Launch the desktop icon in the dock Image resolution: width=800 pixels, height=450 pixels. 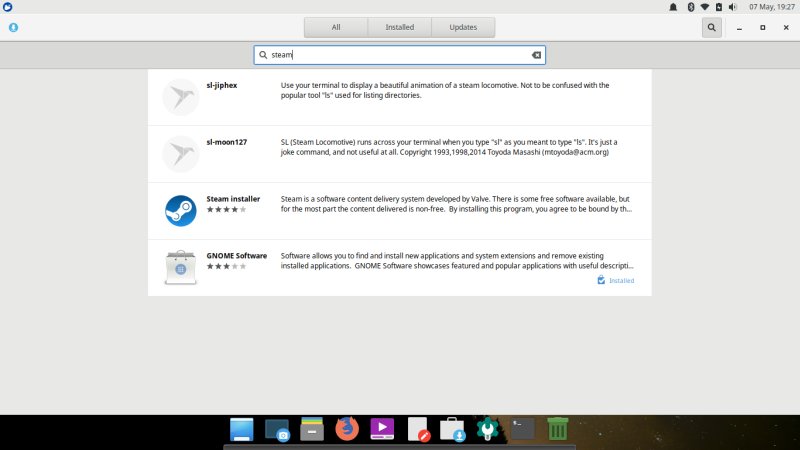[x=241, y=429]
